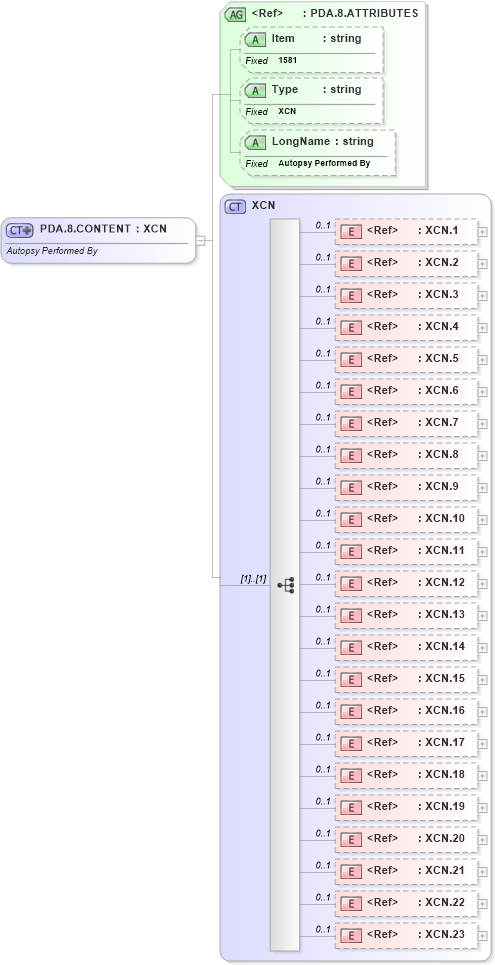Expand the XCN.2 element plus box

[x=483, y=264]
